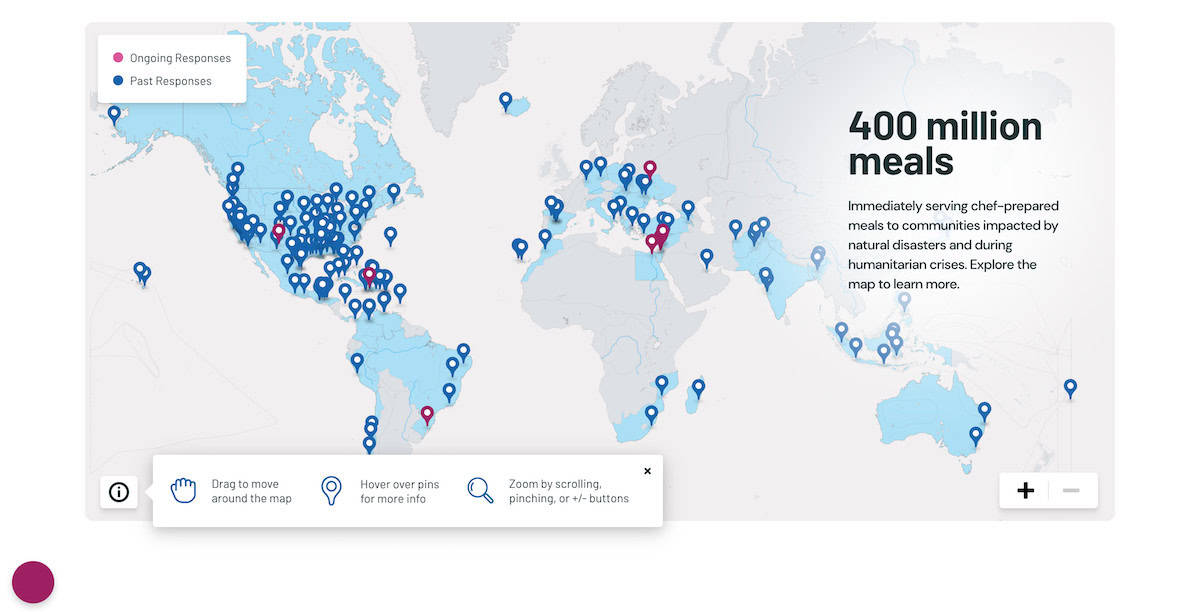Open the pink pin in southern Brazil
Image resolution: width=1200 pixels, height=612 pixels.
[427, 413]
